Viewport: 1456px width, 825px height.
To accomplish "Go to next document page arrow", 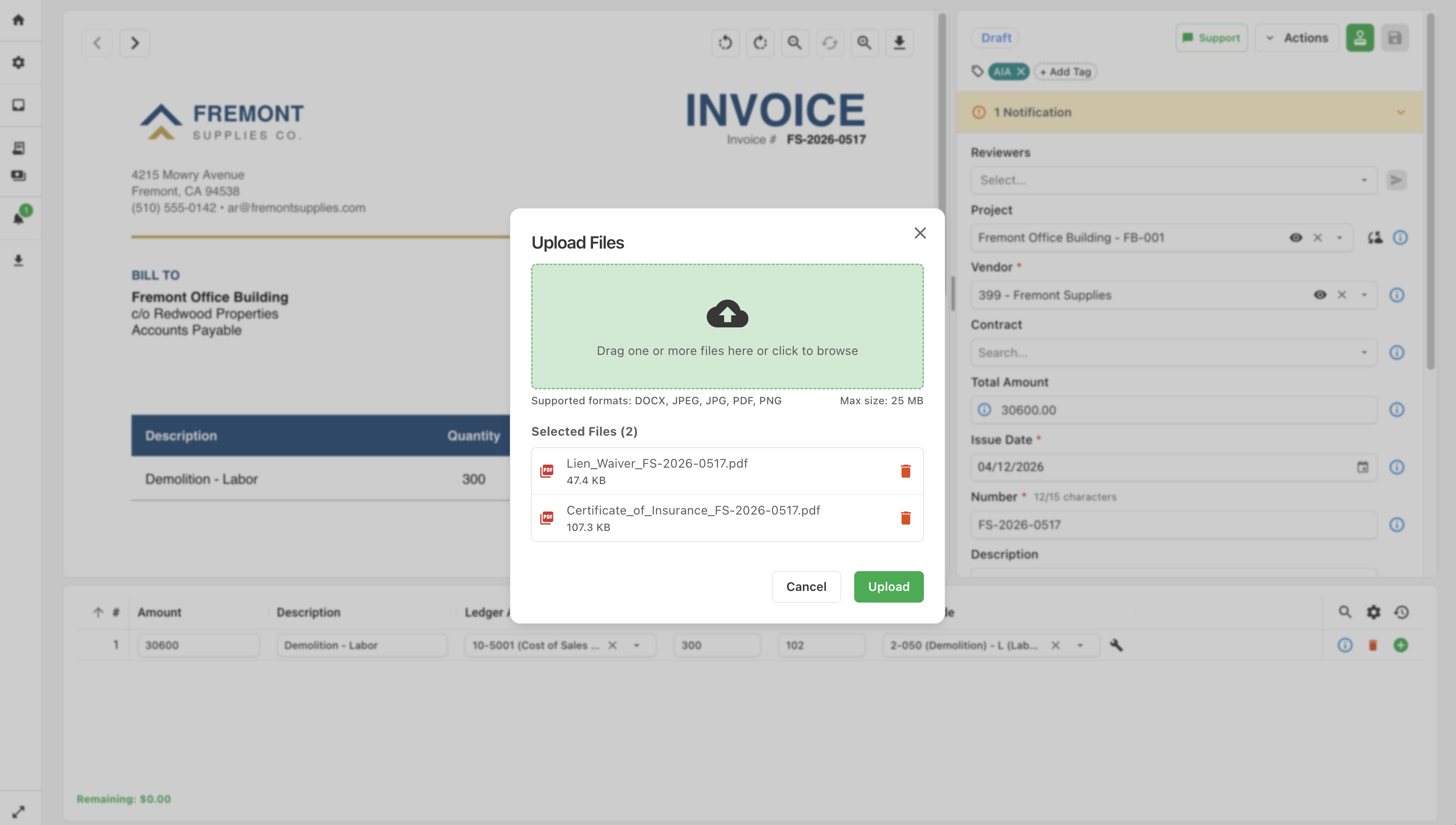I will click(x=135, y=43).
